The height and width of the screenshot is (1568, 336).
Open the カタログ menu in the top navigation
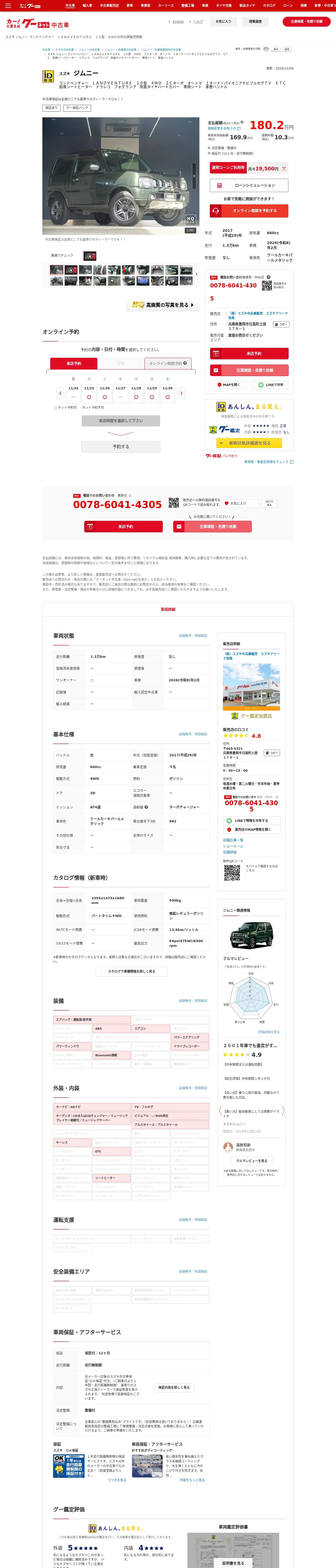[x=269, y=5]
